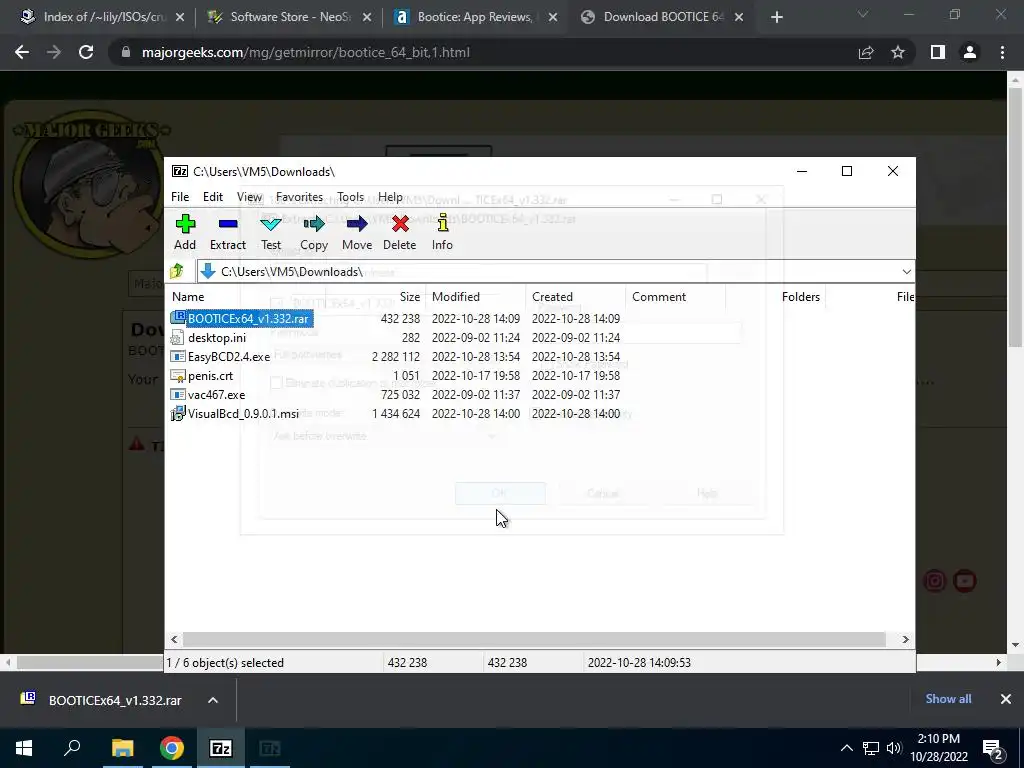Image resolution: width=1024 pixels, height=768 pixels.
Task: Expand the 7-Zip address path dropdown
Action: (906, 272)
